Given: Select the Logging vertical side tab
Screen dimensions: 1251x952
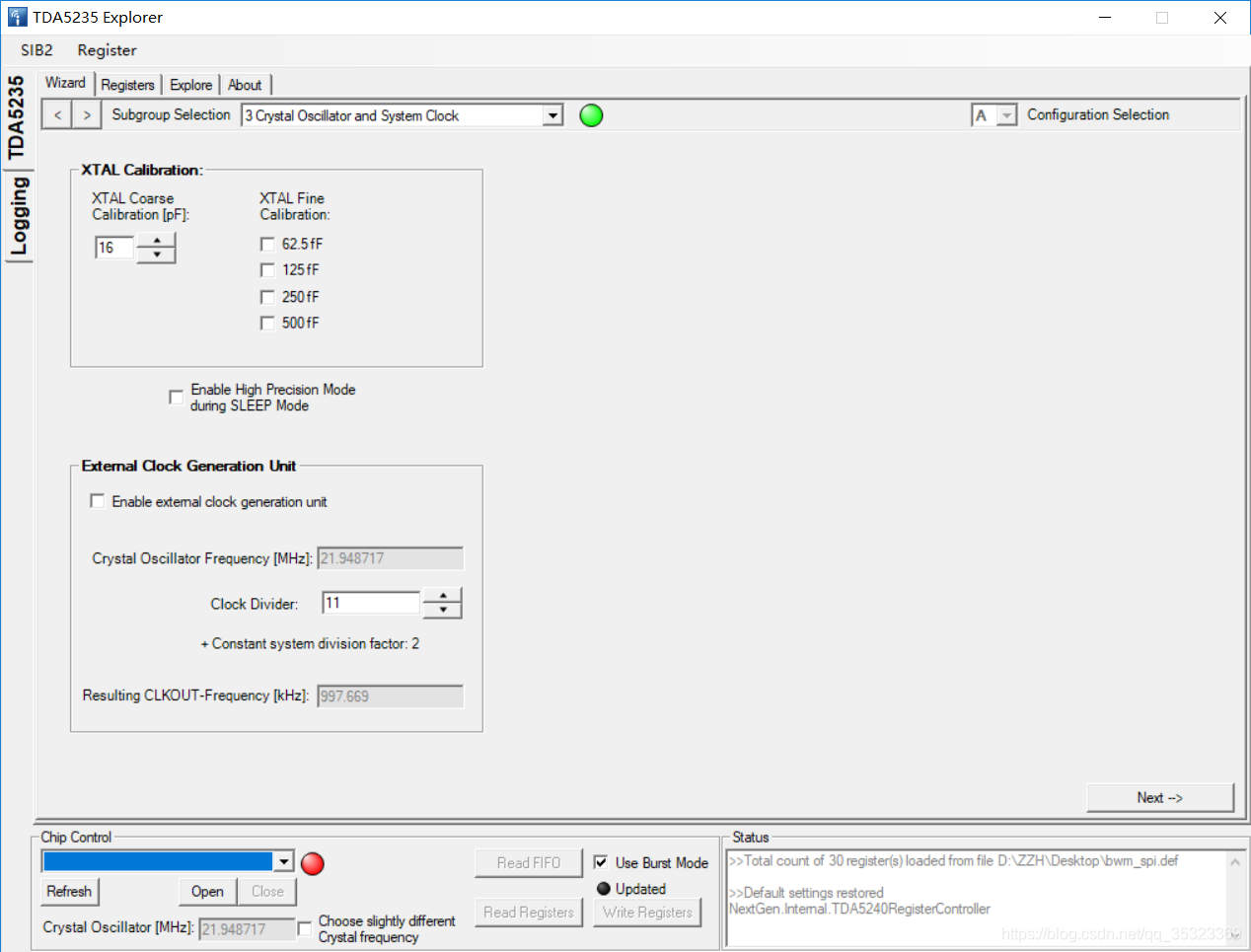Looking at the screenshot, I should [x=18, y=216].
